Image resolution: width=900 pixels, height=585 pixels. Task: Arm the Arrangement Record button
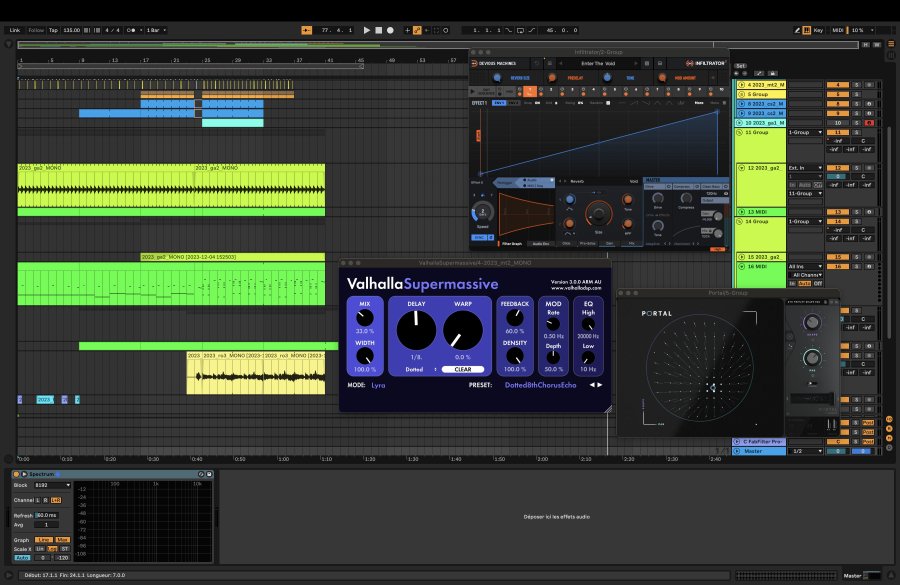tap(390, 30)
